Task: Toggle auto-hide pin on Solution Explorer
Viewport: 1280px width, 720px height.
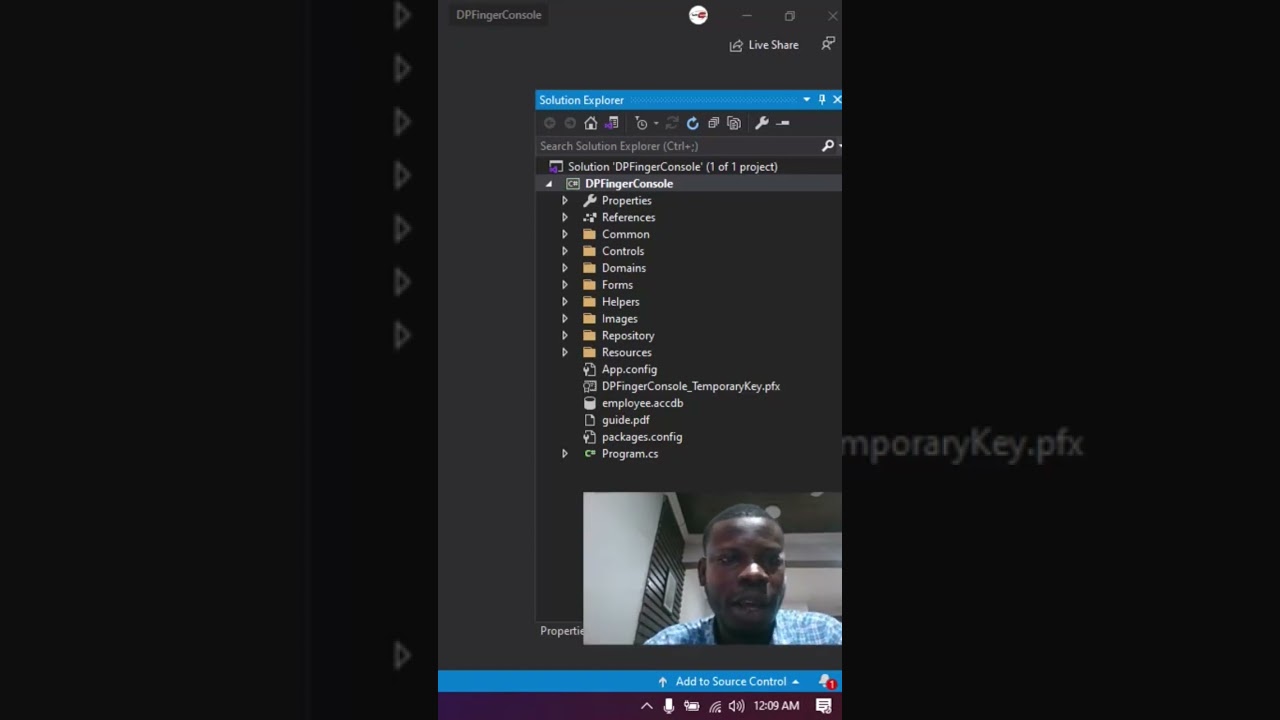Action: [x=822, y=100]
